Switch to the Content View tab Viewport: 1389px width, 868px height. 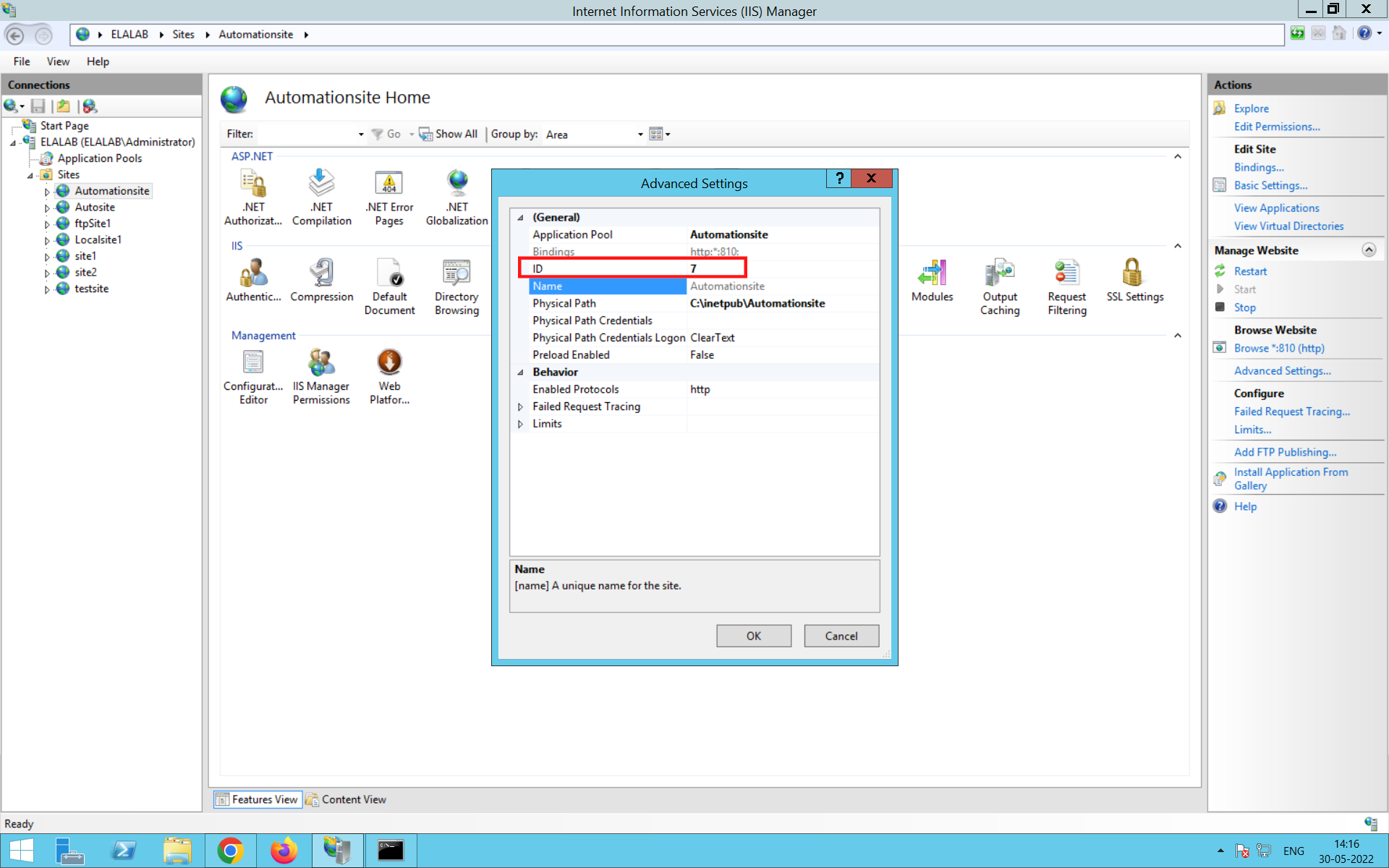pos(346,799)
